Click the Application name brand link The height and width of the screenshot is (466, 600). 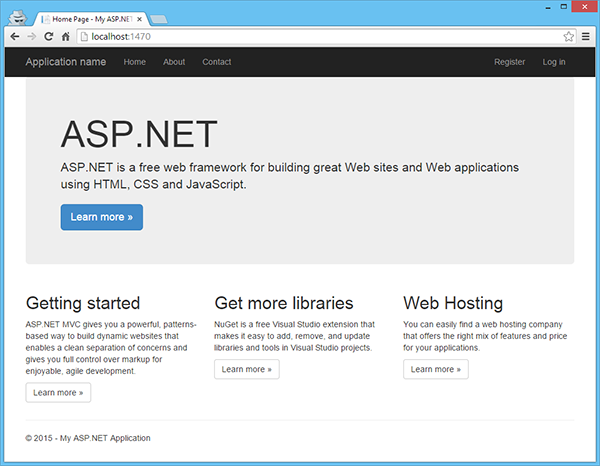(66, 62)
